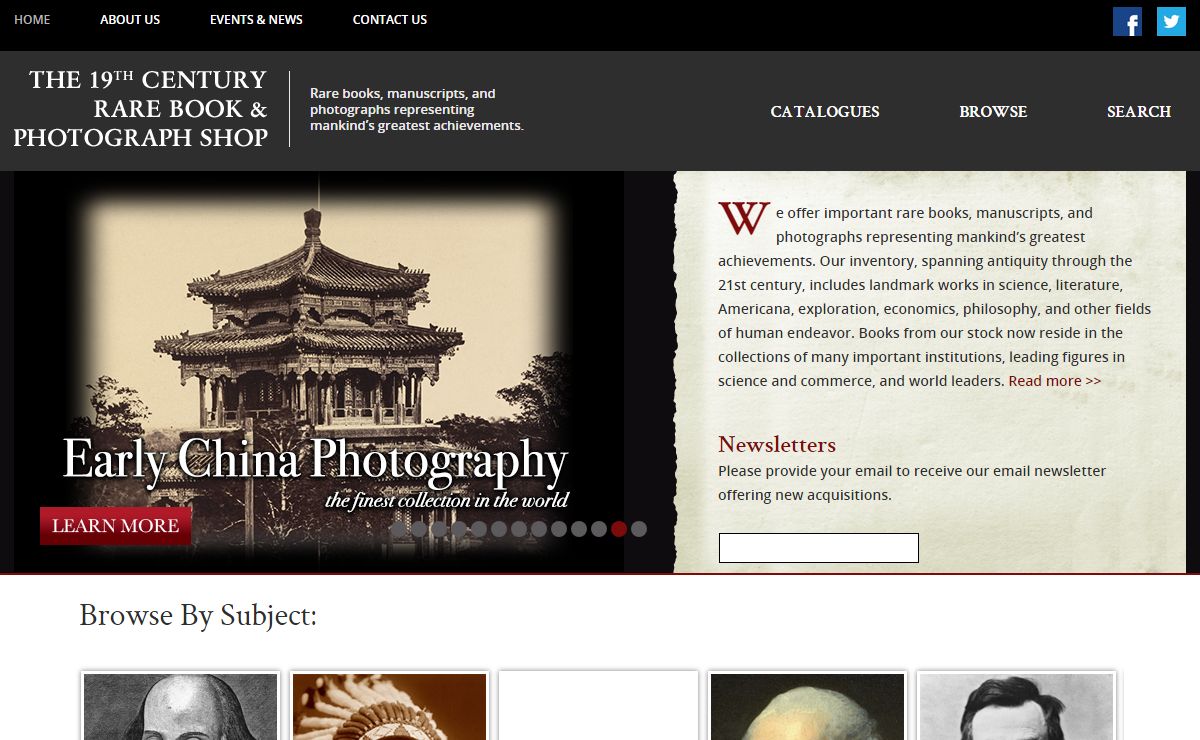Focus the newsletter email input field
This screenshot has height=740, width=1200.
[x=819, y=548]
